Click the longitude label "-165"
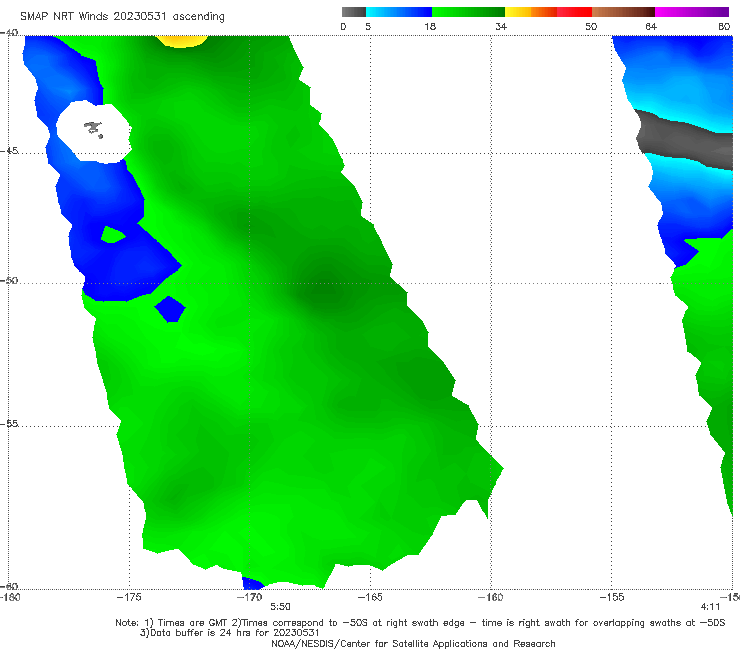Image resolution: width=740 pixels, height=650 pixels. (370, 597)
